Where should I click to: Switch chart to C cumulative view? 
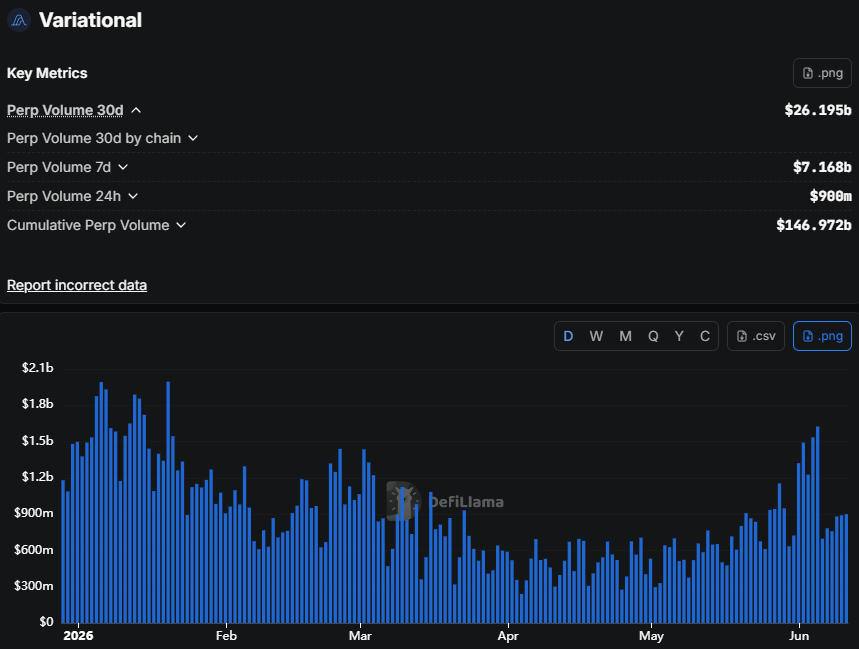coord(705,336)
